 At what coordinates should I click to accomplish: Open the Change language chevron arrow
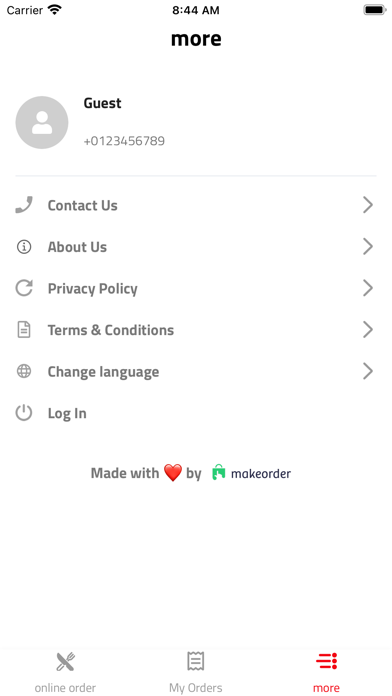click(368, 371)
